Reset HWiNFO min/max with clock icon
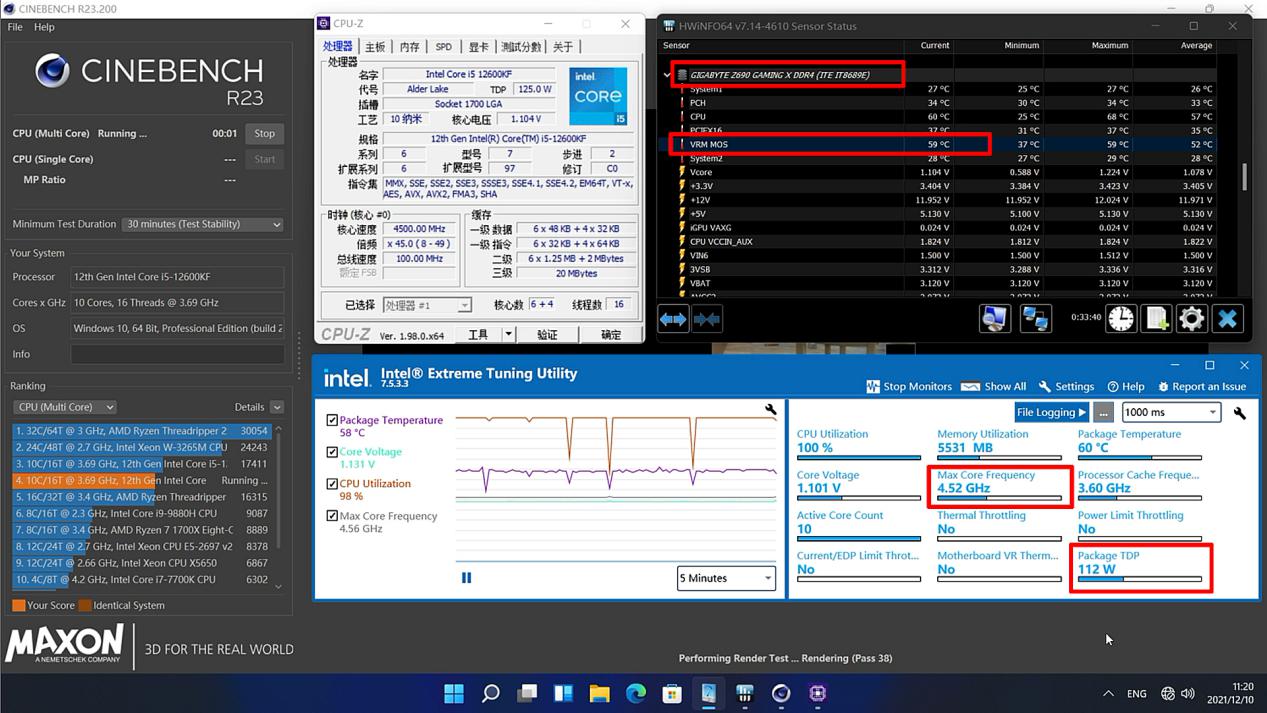 1121,319
